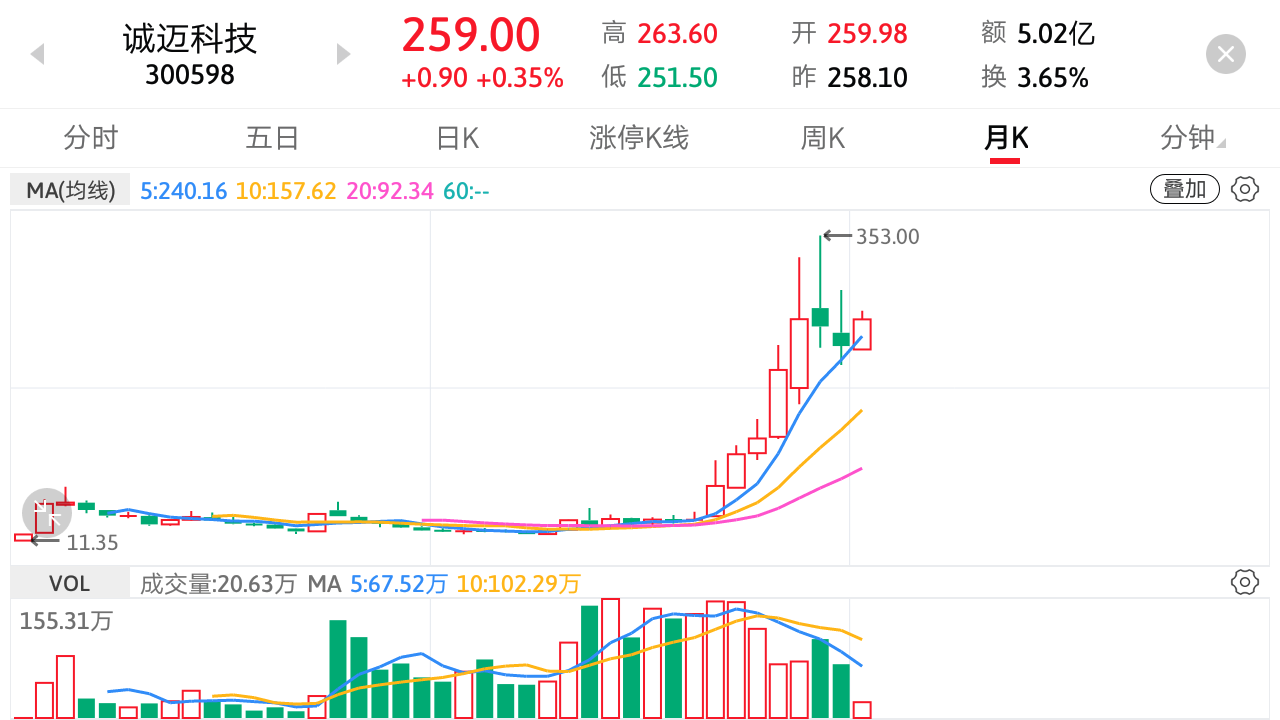Click the turnover rate 3.65%
The width and height of the screenshot is (1280, 720).
tap(1053, 77)
